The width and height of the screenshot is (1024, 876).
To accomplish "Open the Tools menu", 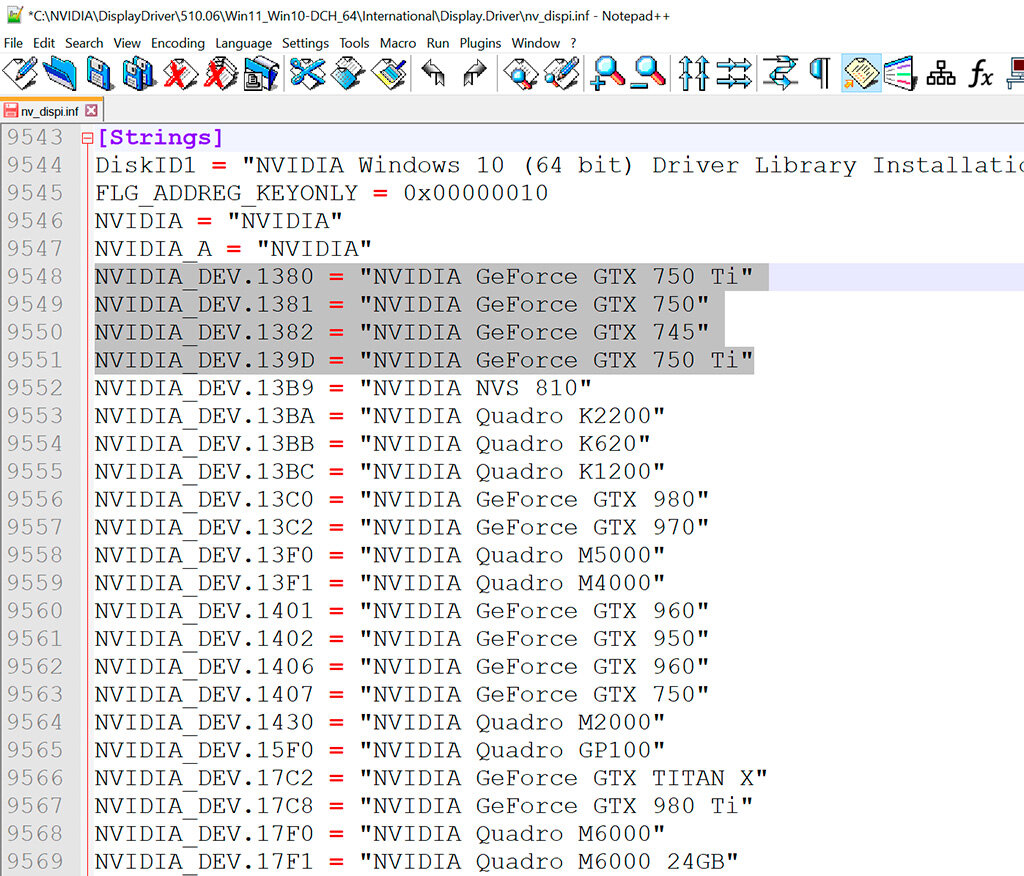I will (x=354, y=43).
